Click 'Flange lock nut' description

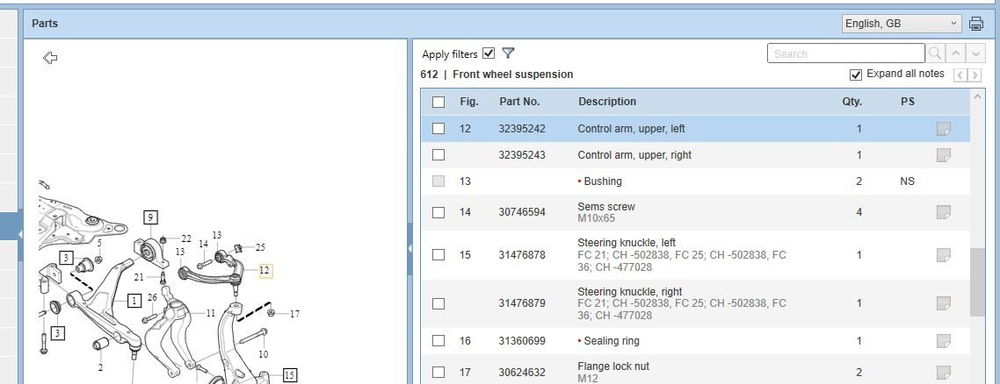point(613,367)
